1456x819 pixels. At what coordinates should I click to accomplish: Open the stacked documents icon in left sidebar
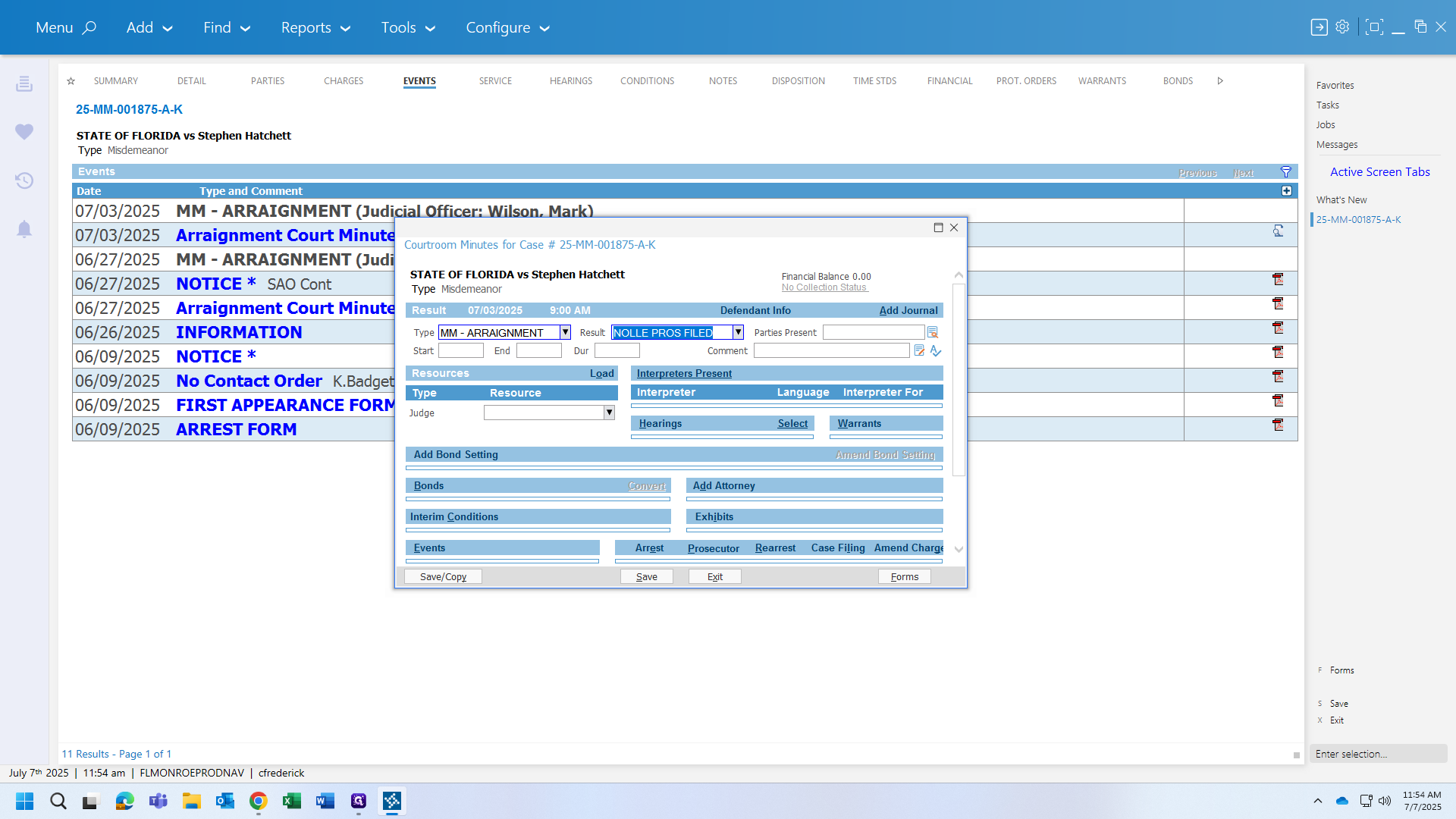click(x=24, y=83)
